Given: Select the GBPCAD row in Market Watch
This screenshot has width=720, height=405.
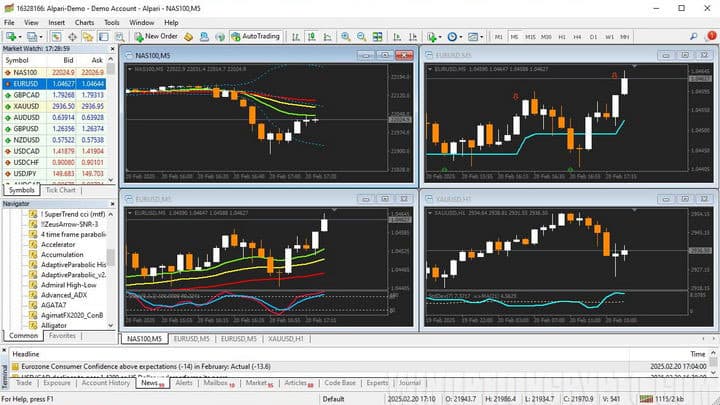Looking at the screenshot, I should (54, 95).
